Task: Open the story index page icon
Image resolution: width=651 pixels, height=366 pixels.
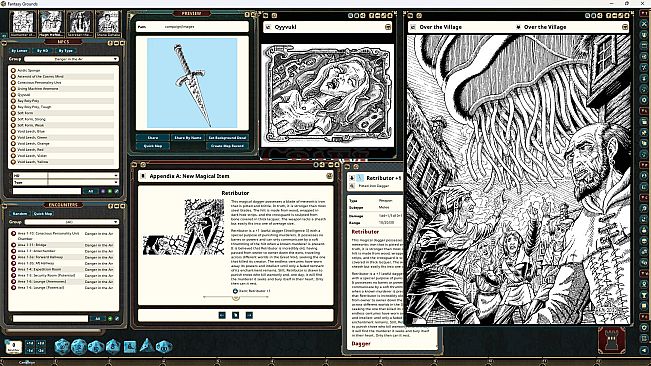Action: pyautogui.click(x=235, y=315)
